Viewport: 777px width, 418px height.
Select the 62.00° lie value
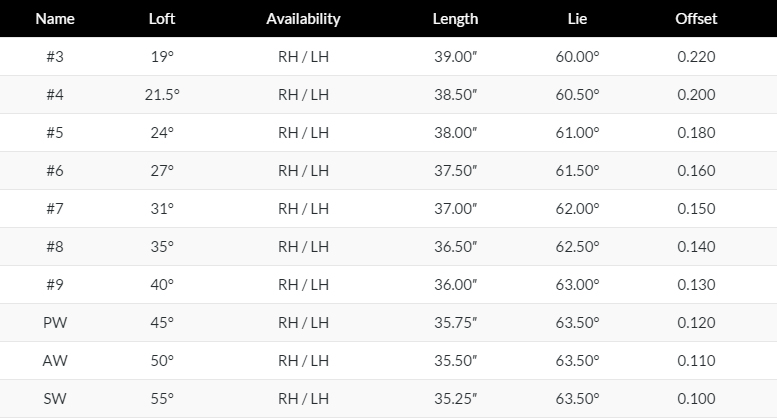(577, 209)
